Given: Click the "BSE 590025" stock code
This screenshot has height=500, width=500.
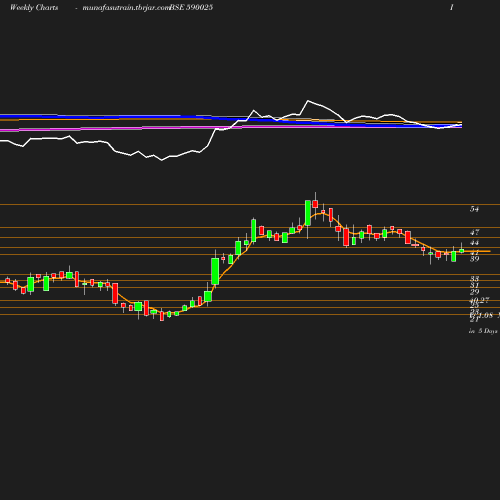Looking at the screenshot, I should point(191,8).
